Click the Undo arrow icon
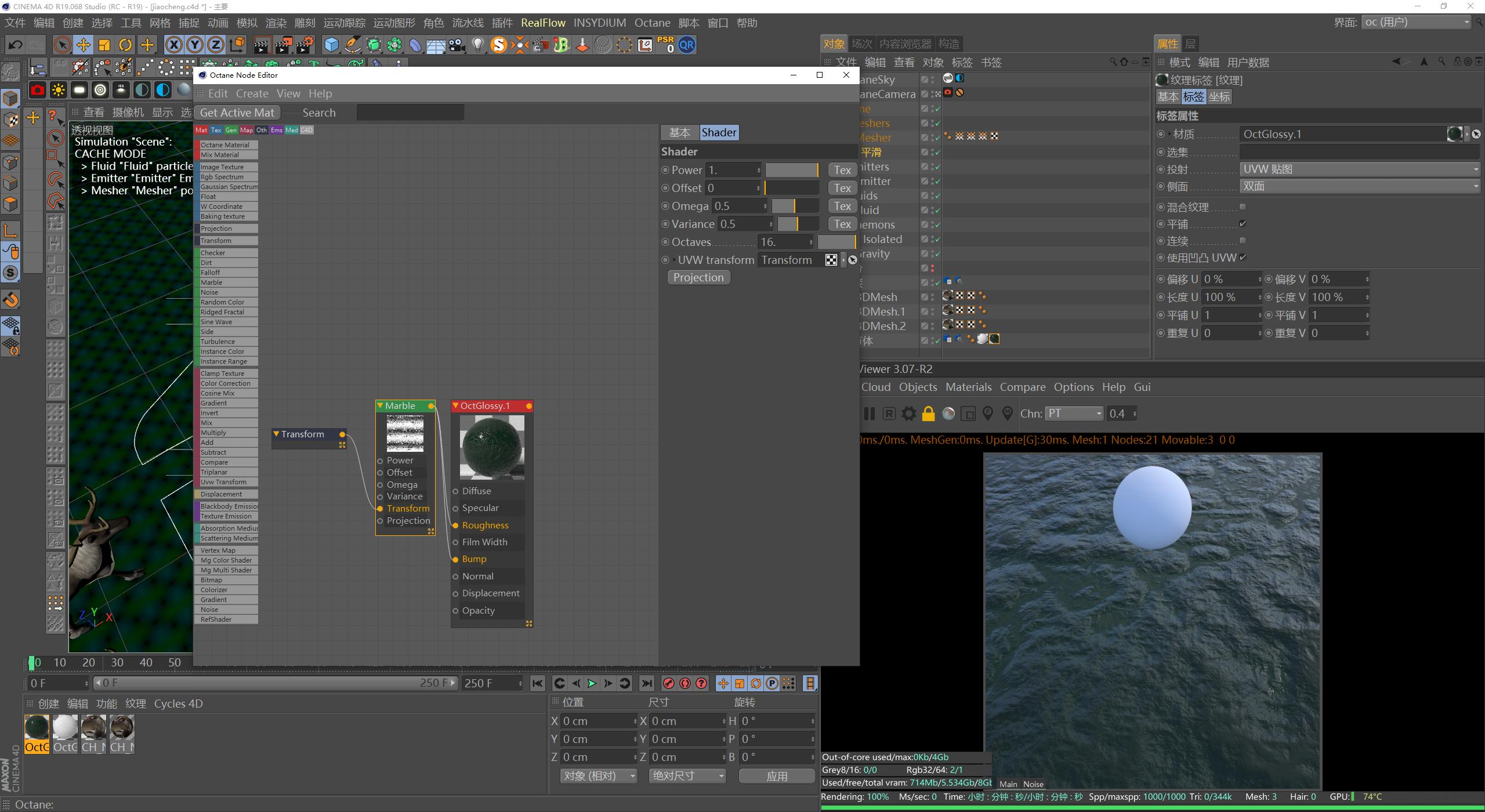Viewport: 1485px width, 812px height. pos(16,45)
